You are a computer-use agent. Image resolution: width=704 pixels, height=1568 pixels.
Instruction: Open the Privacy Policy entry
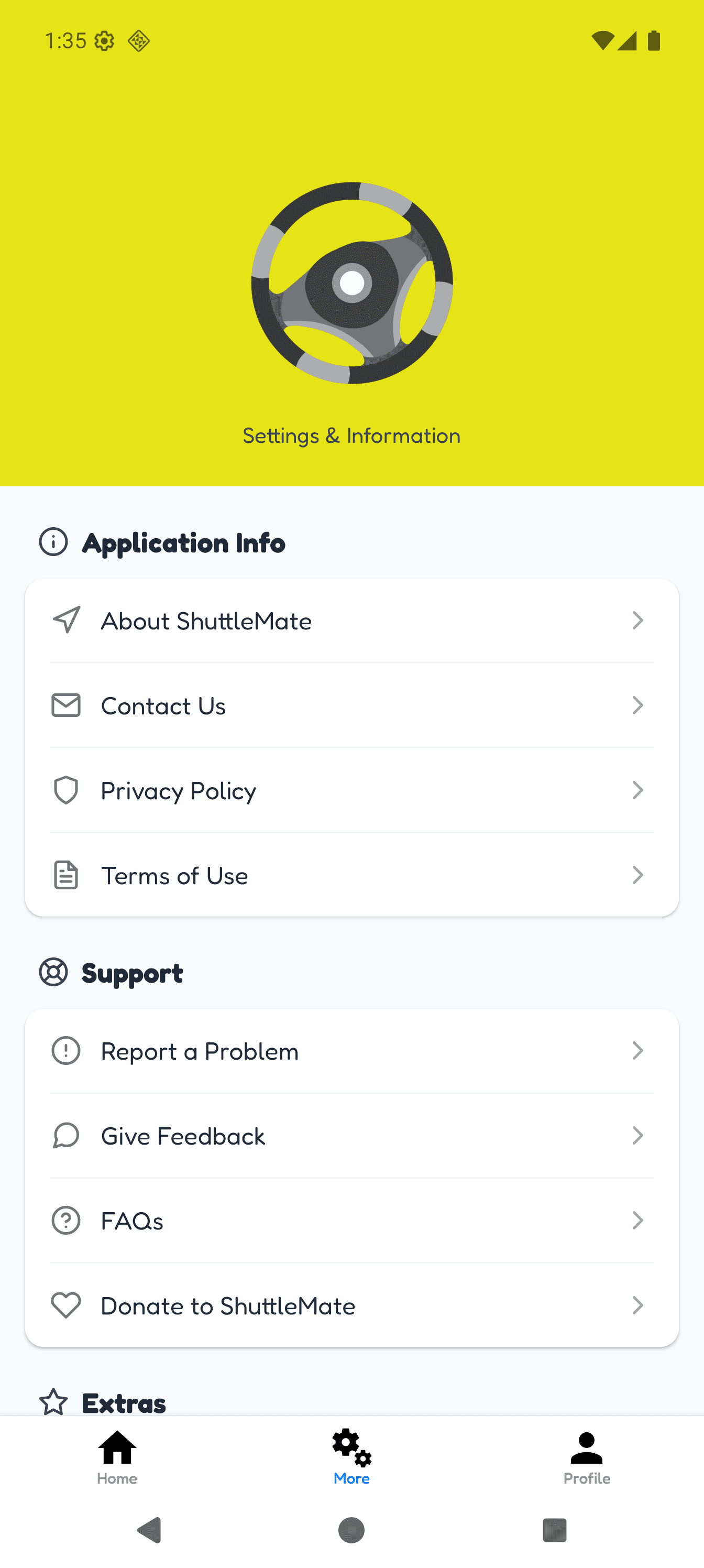point(351,790)
